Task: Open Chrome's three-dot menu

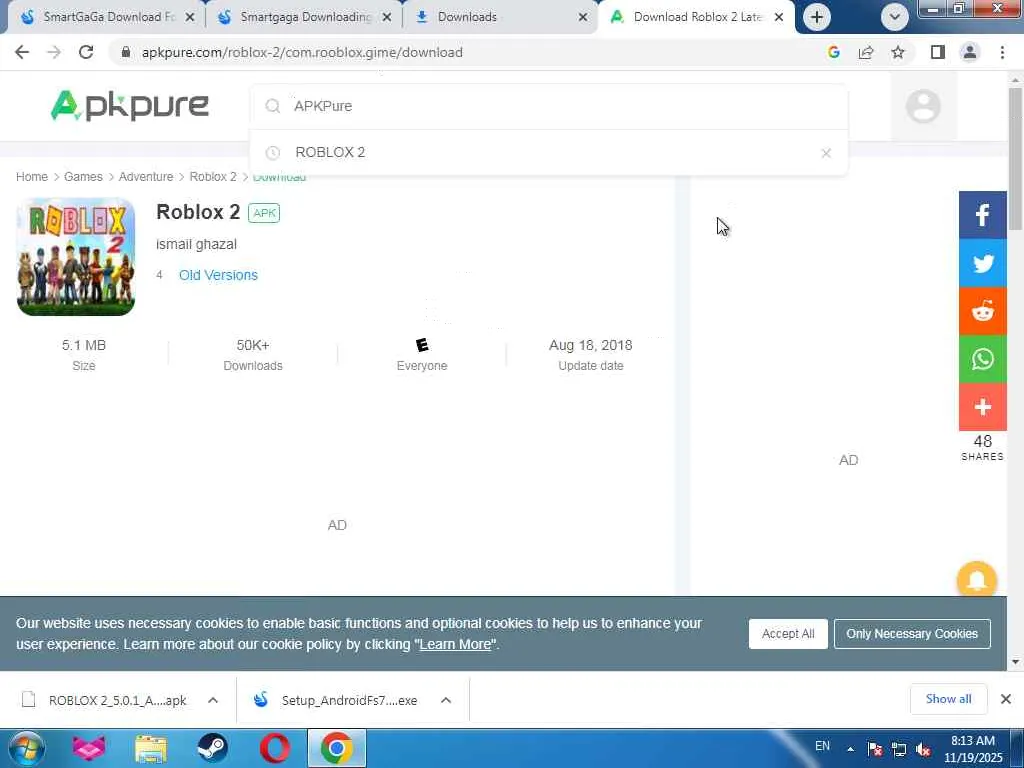Action: tap(1002, 52)
